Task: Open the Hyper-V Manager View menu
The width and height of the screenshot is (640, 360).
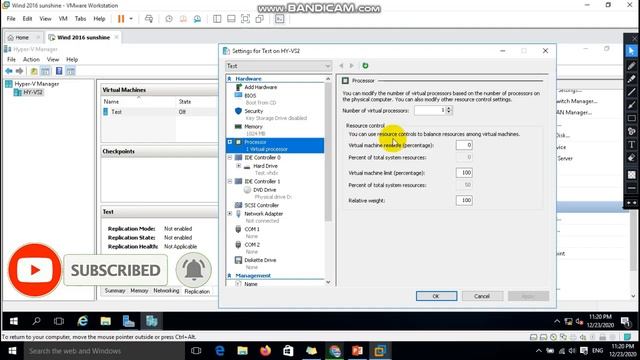Action: coord(53,60)
